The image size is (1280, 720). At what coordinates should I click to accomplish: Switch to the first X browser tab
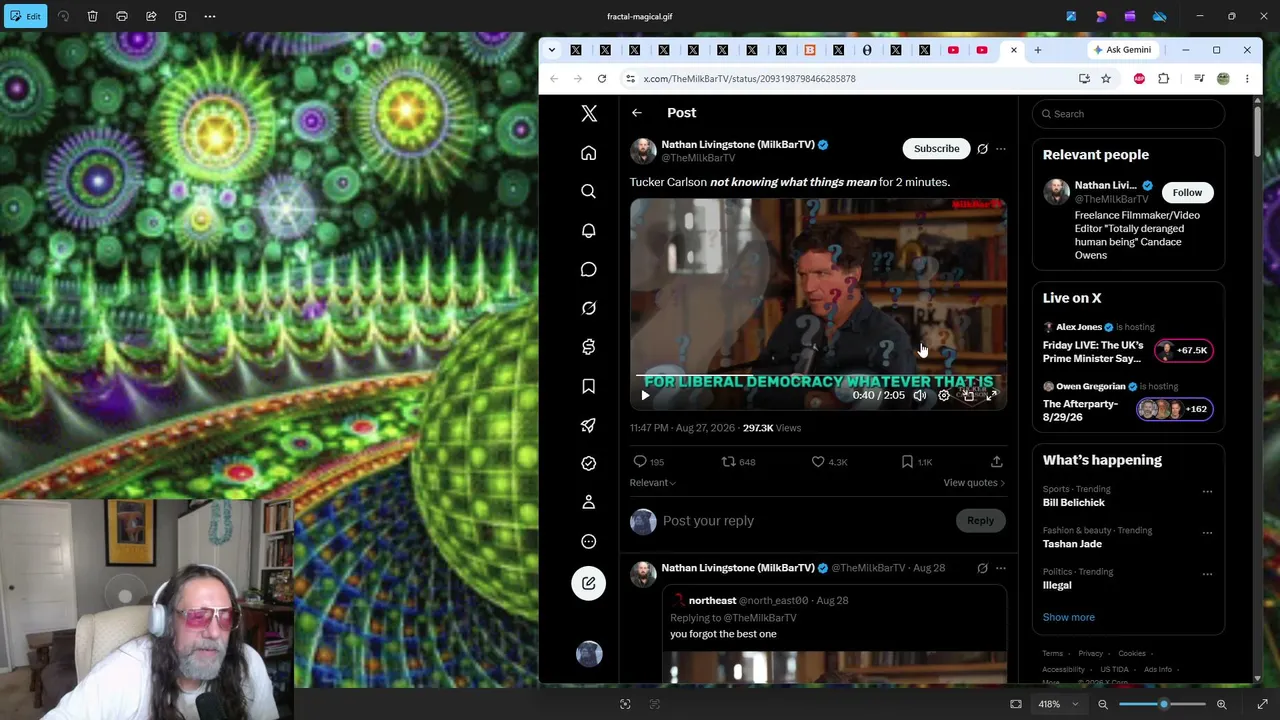576,50
